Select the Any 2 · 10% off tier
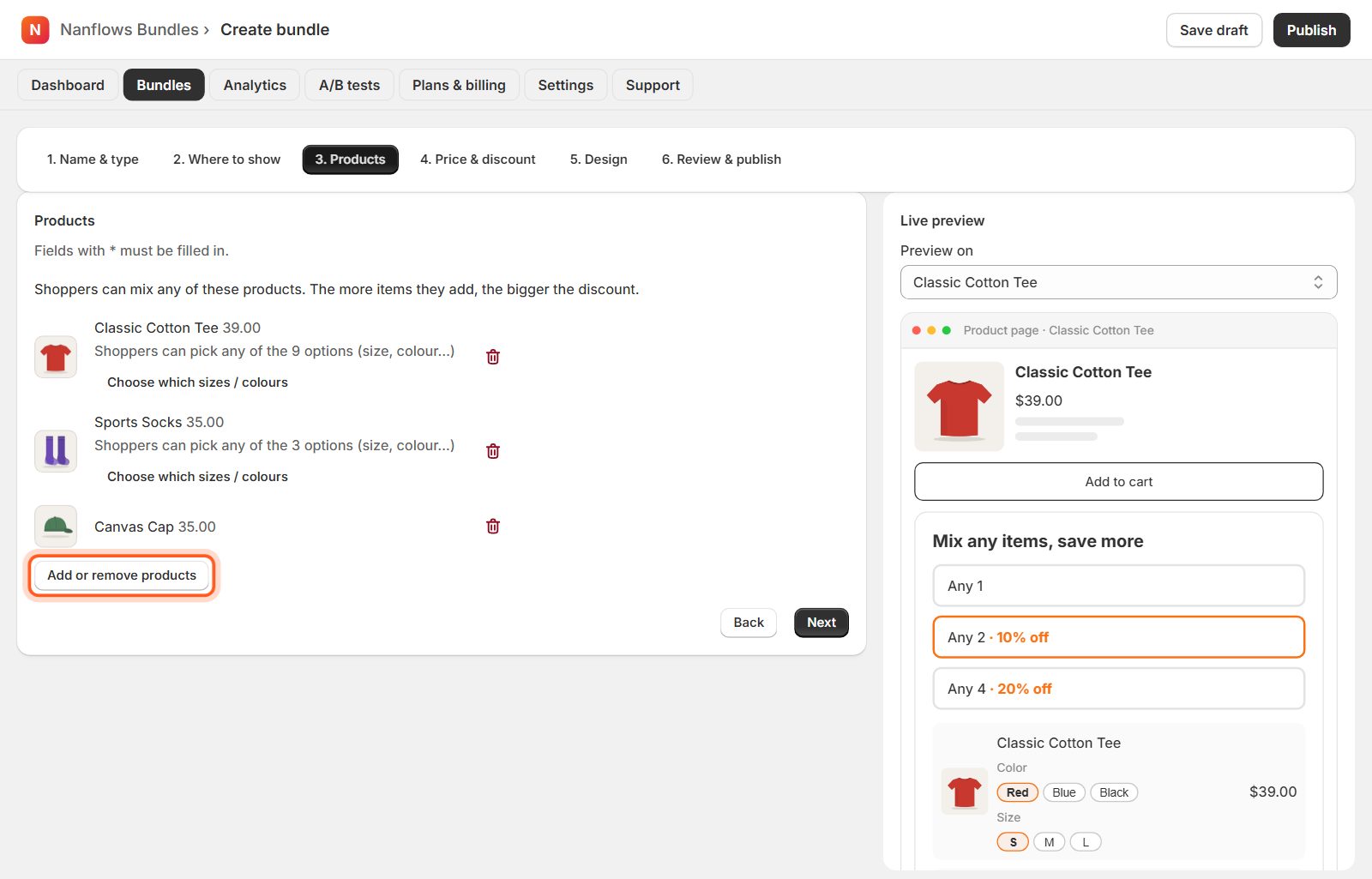 1119,637
